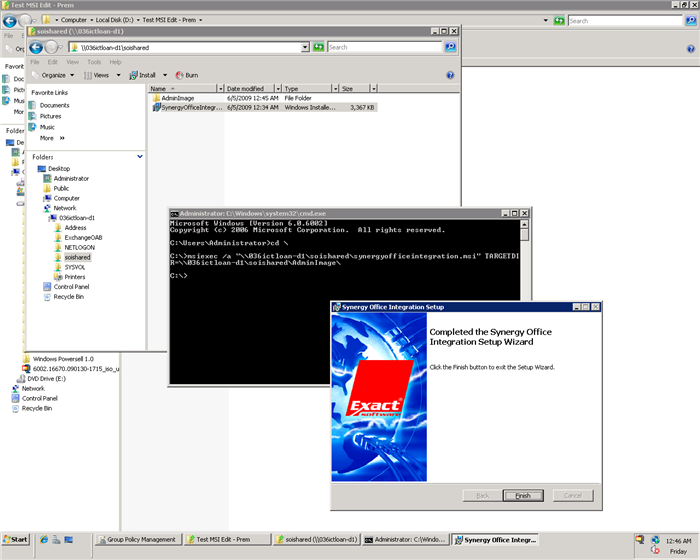700x560 pixels.
Task: Open Views dropdown arrow in soishared toolbar
Action: [x=118, y=75]
